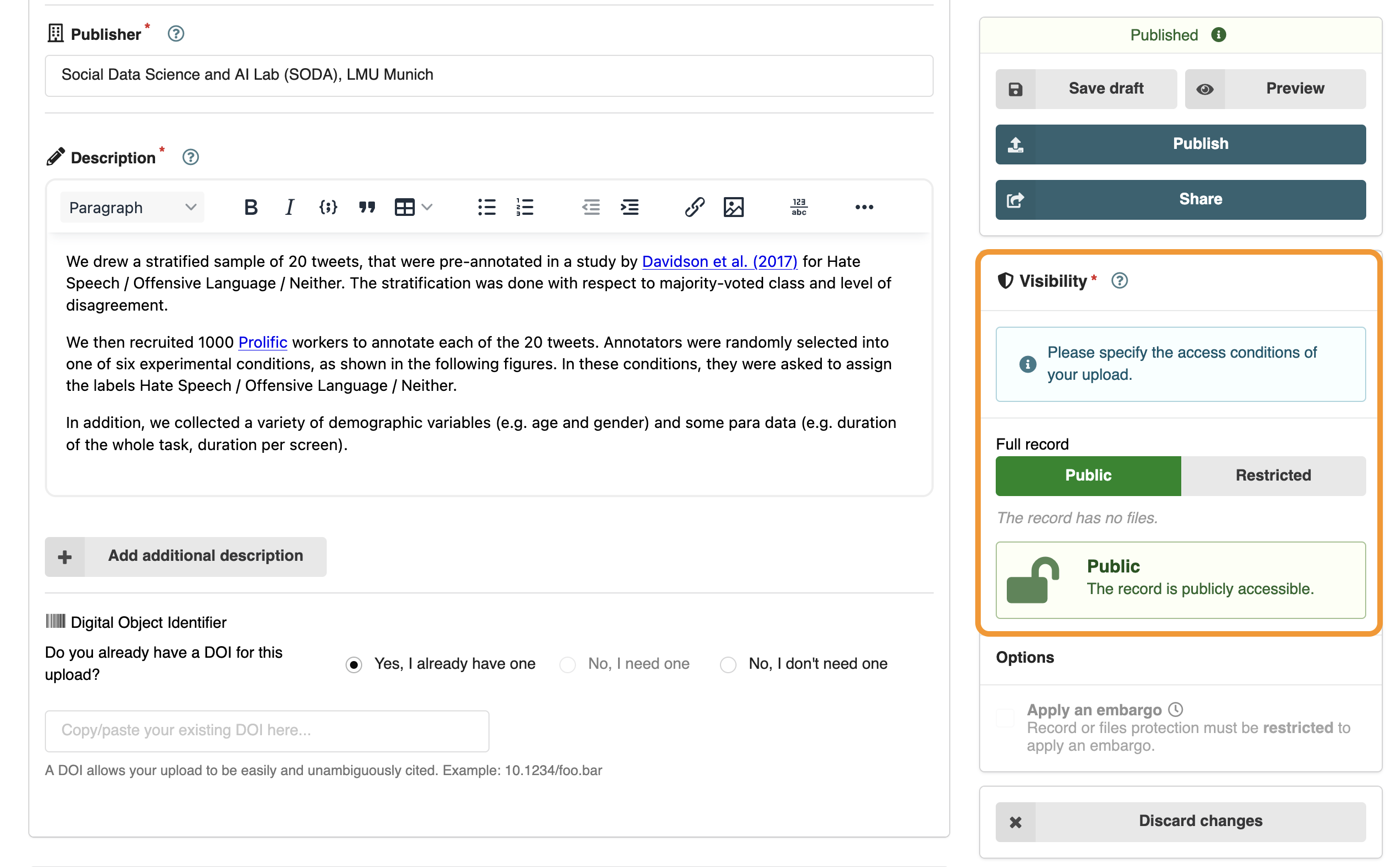Click the Save draft button
This screenshot has height=867, width=1400.
[x=1085, y=89]
